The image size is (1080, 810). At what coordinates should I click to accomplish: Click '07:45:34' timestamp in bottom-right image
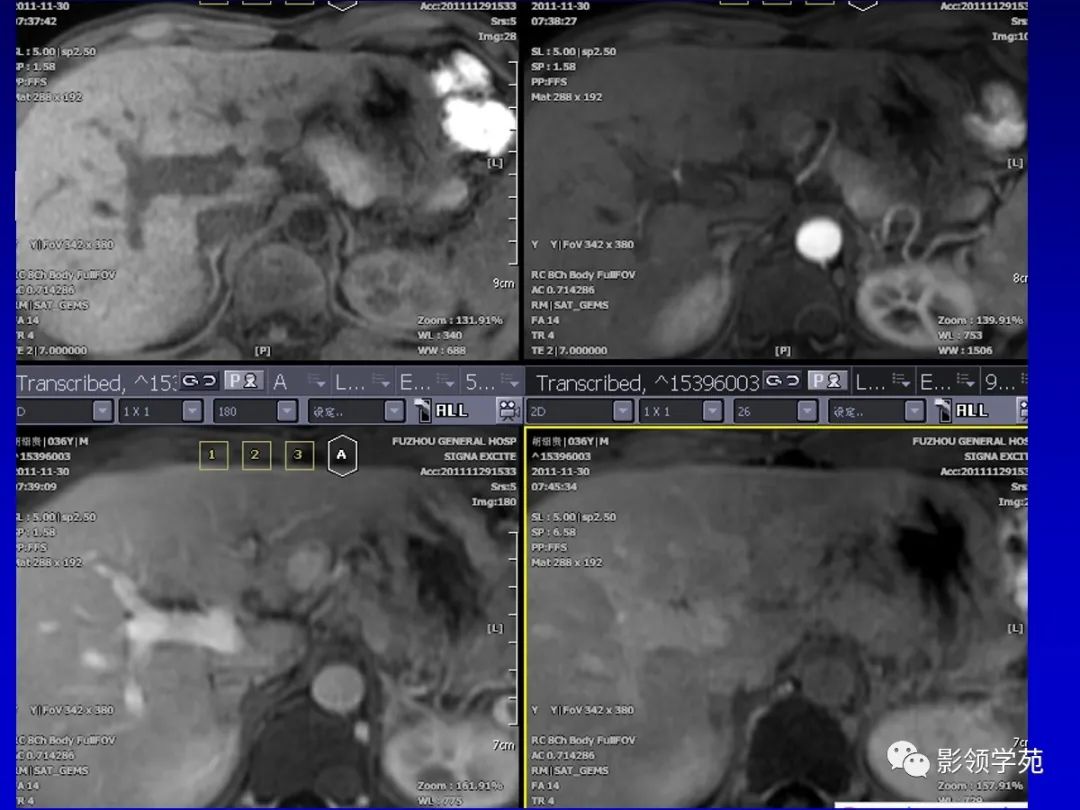coord(554,486)
